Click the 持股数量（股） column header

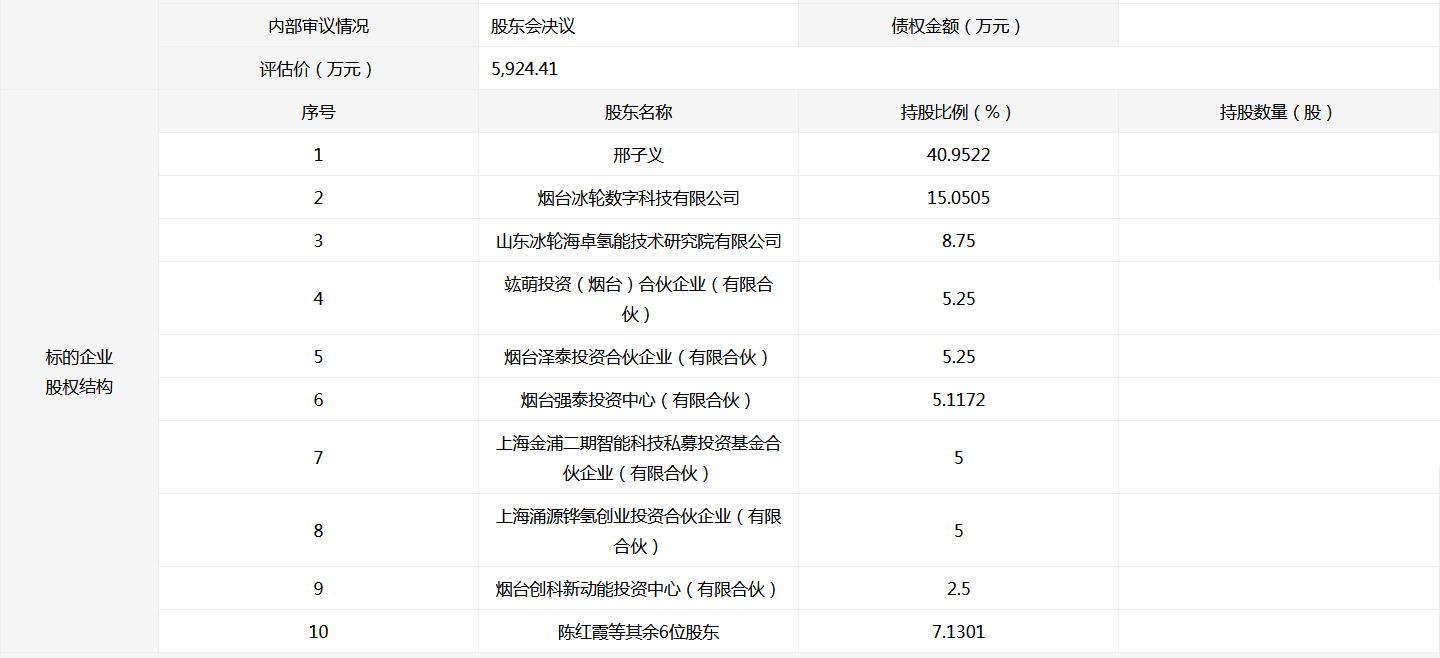pyautogui.click(x=1279, y=112)
